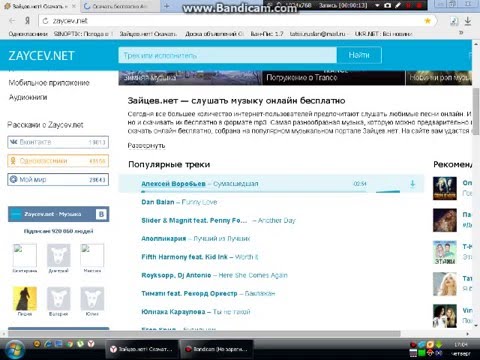Open the Одноклассники bookmark
Viewport: 480px width, 360px height.
(28, 34)
